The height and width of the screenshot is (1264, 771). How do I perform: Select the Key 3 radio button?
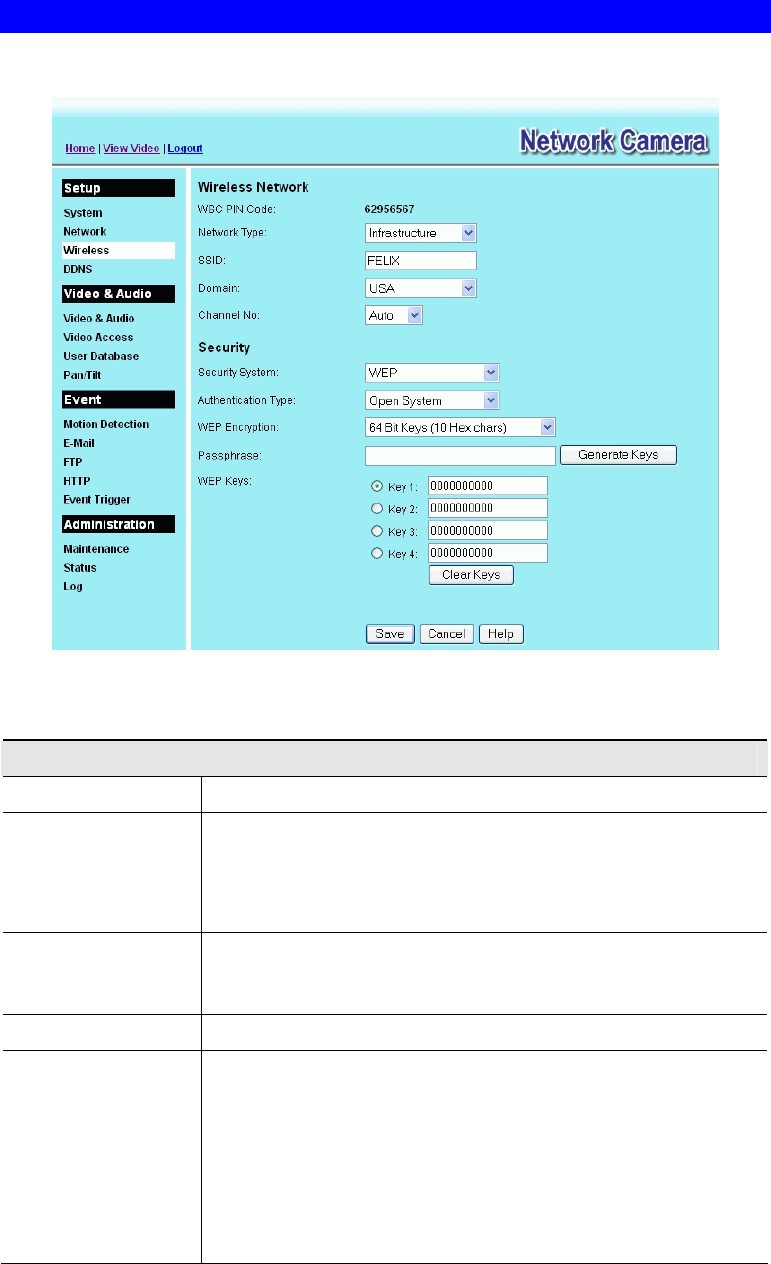tap(377, 530)
